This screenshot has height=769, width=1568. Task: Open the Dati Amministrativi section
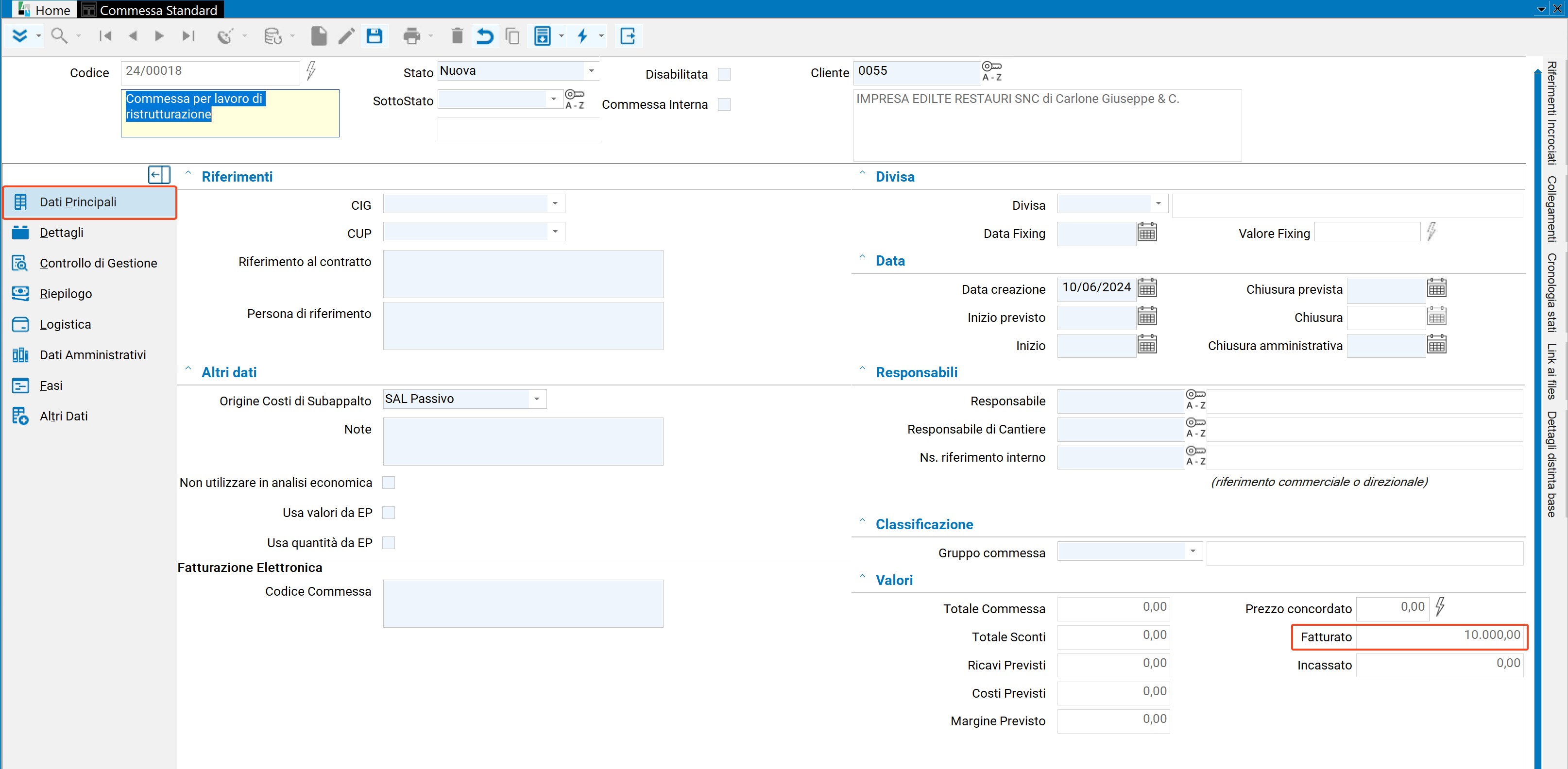point(89,355)
